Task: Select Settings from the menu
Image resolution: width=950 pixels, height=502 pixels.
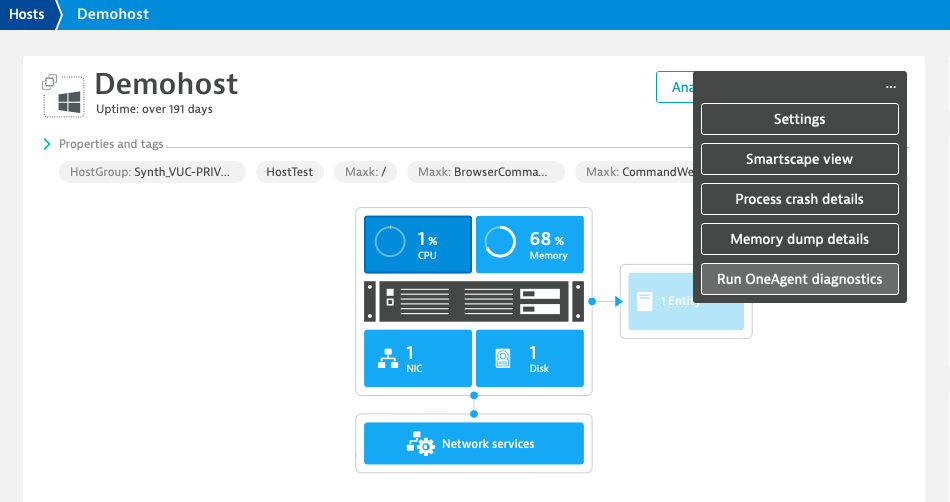Action: (799, 119)
